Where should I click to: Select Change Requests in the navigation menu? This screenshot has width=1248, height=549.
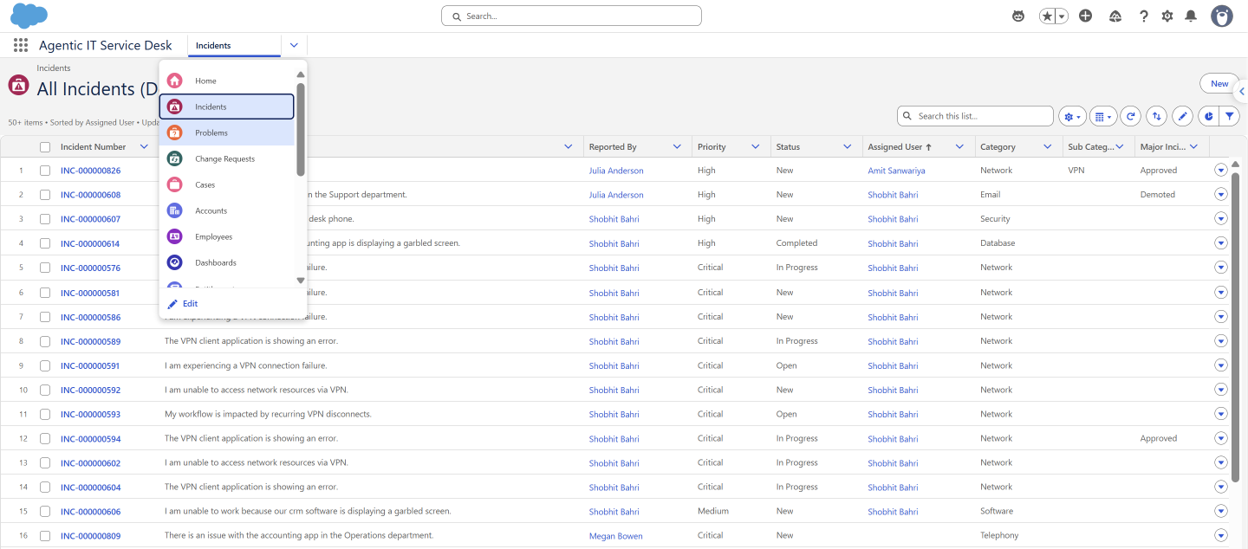[227, 159]
